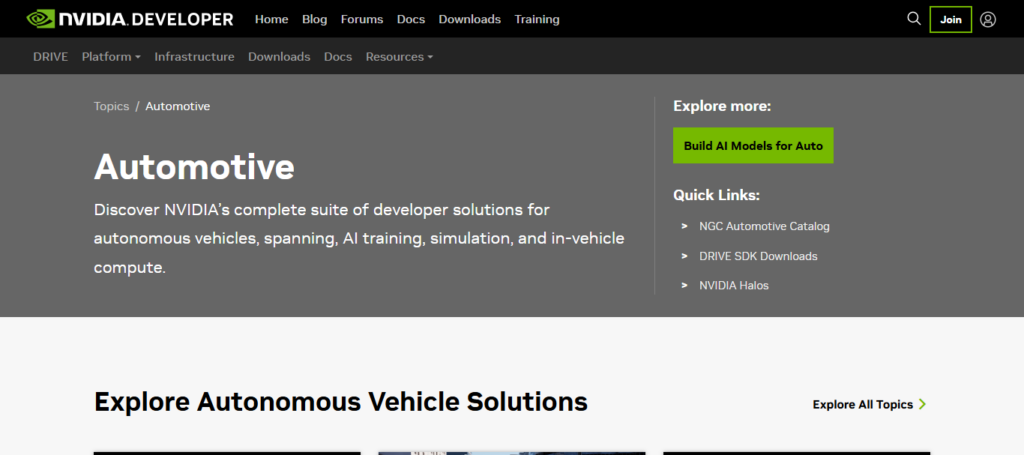Open the user account profile icon
Screen dimensions: 1024x455
click(x=988, y=19)
